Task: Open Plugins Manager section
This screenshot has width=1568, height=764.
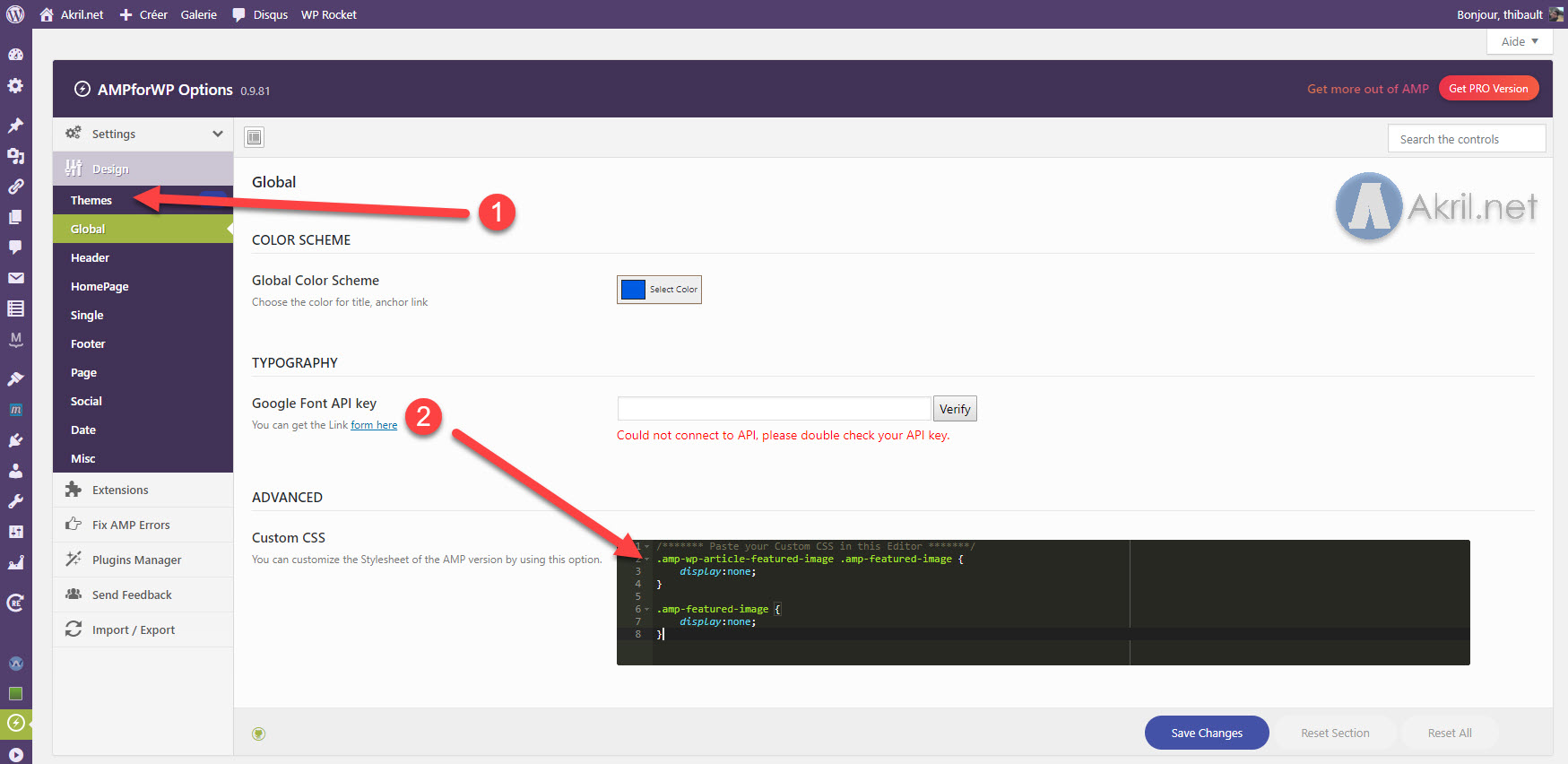Action: coord(143,560)
